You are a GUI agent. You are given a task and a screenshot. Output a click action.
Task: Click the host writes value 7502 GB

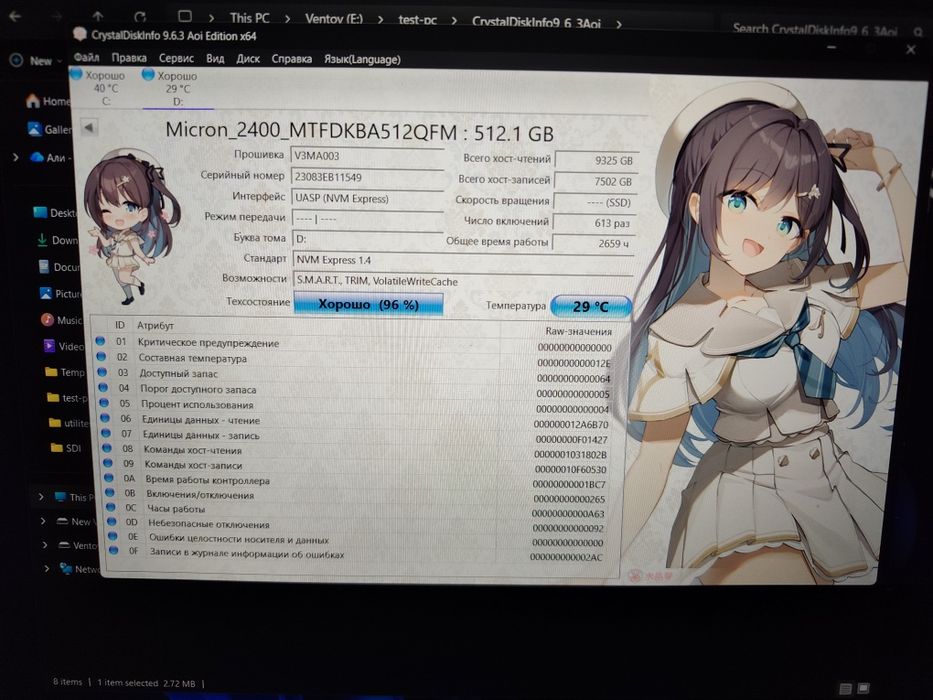click(594, 181)
